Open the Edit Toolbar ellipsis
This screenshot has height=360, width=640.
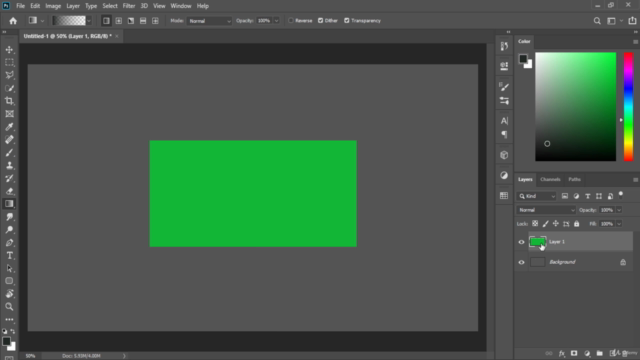pyautogui.click(x=9, y=320)
